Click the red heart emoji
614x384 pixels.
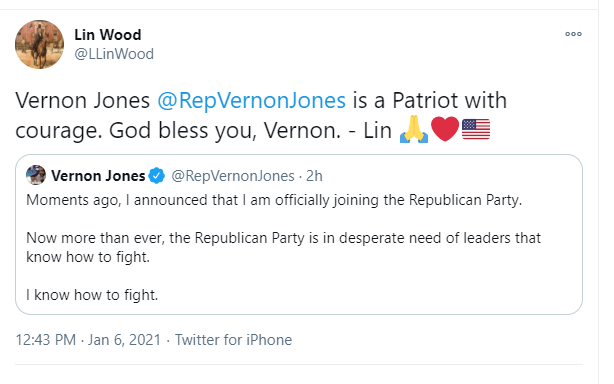coord(445,129)
